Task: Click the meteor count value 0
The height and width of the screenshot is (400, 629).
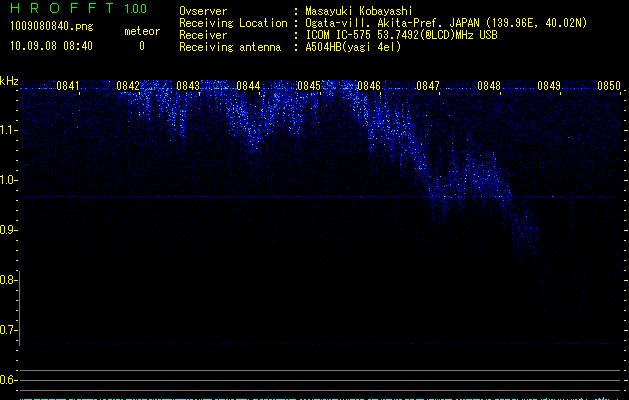Action: pyautogui.click(x=142, y=46)
